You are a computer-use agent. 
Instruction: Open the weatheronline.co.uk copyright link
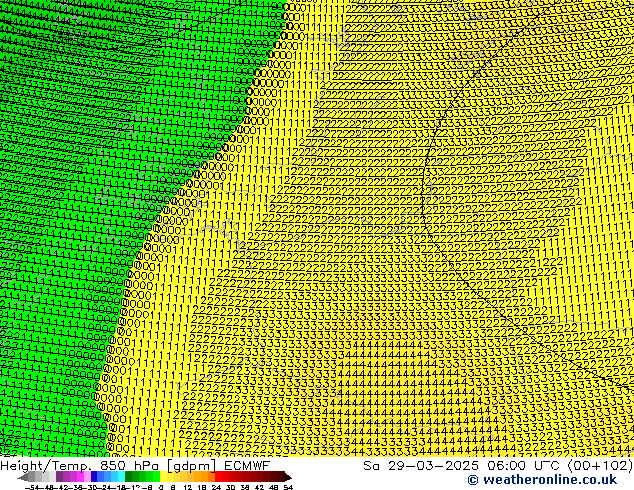click(542, 480)
